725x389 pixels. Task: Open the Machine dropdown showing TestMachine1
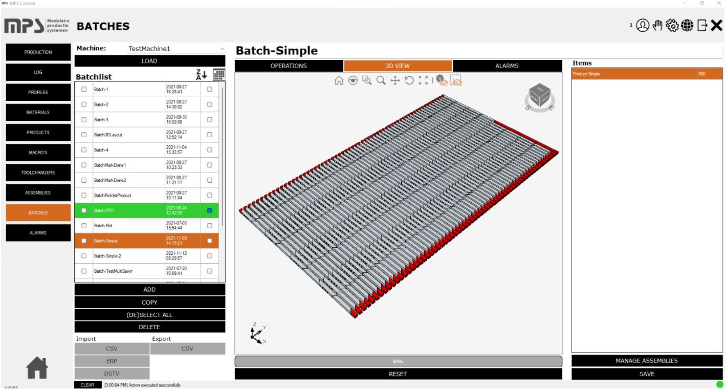coord(176,49)
